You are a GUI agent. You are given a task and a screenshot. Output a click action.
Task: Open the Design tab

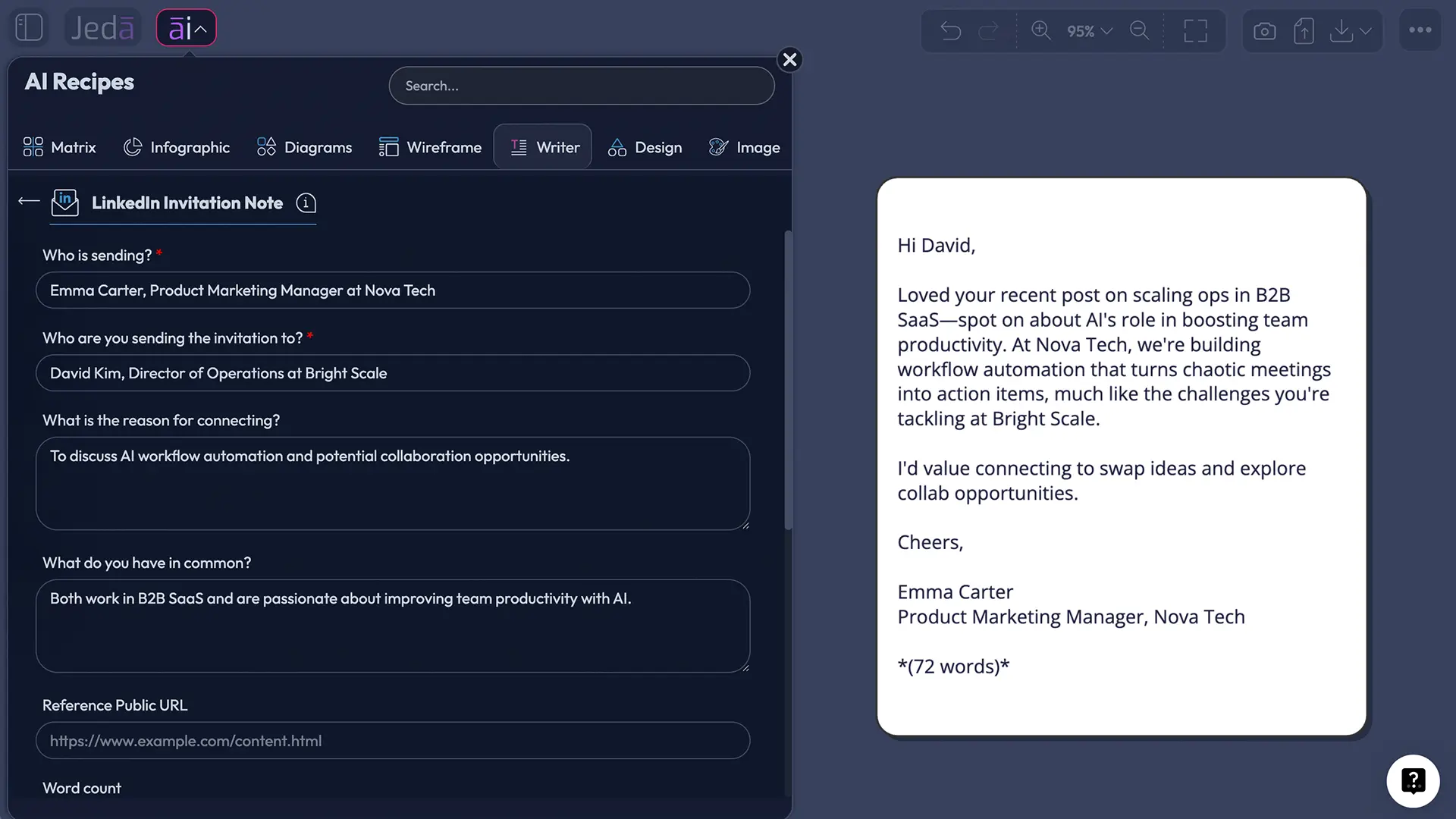[x=645, y=147]
